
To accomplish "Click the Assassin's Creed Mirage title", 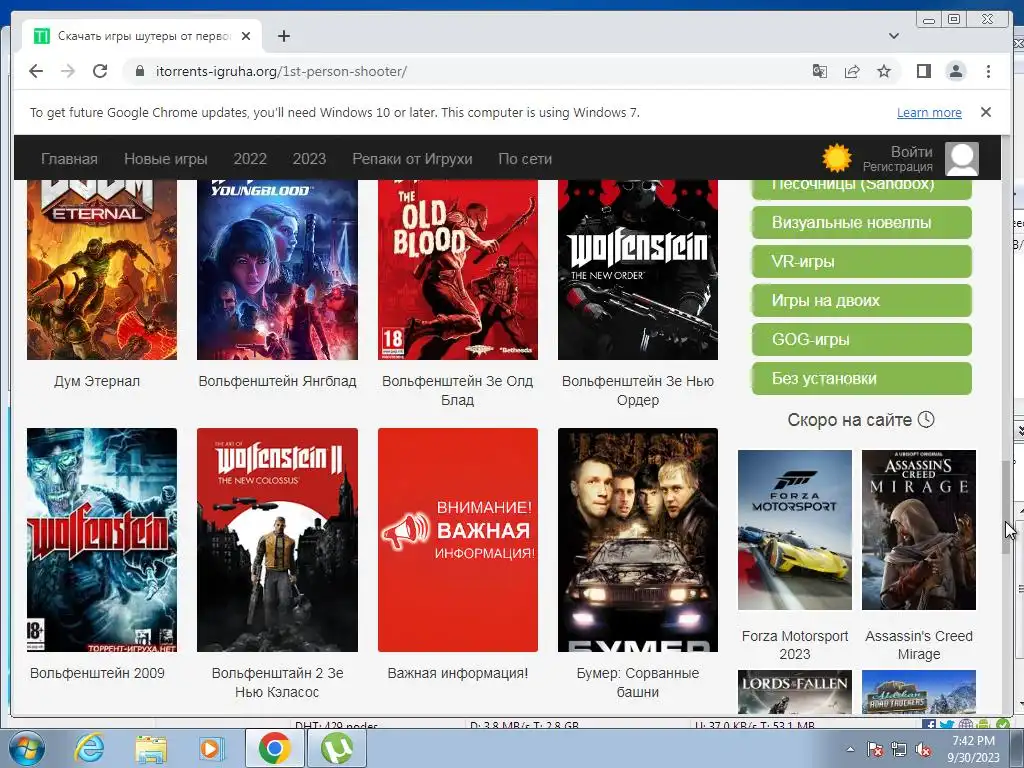I will click(x=919, y=645).
